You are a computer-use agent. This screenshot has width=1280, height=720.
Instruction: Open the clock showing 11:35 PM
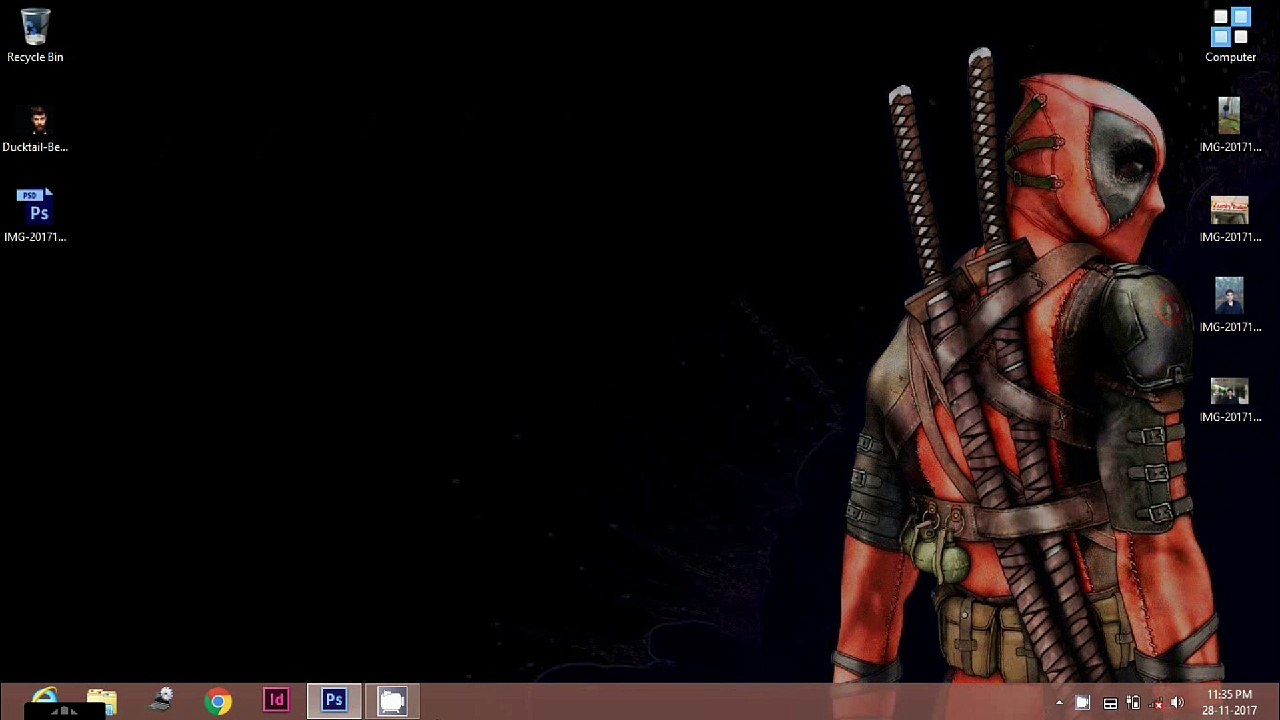click(1229, 702)
